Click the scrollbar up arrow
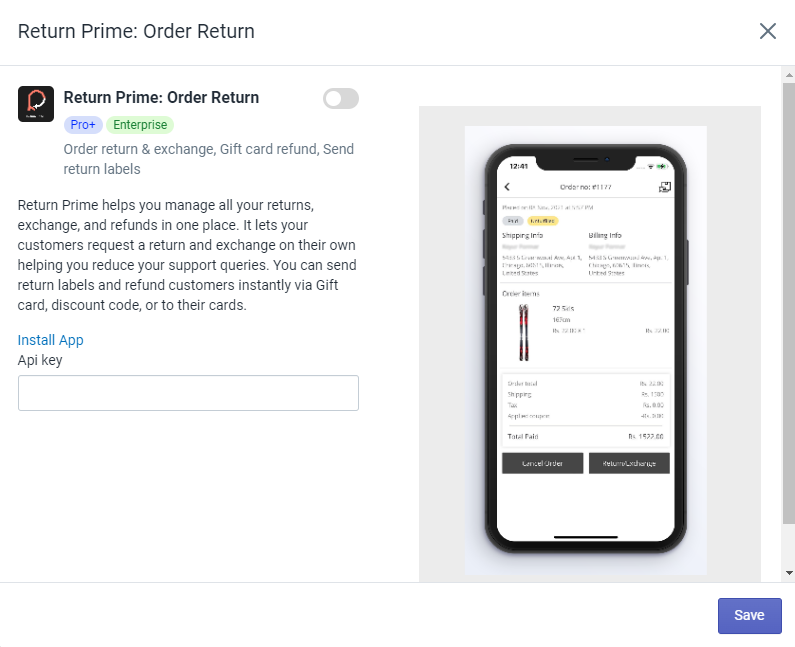Image resolution: width=795 pixels, height=647 pixels. click(x=788, y=75)
